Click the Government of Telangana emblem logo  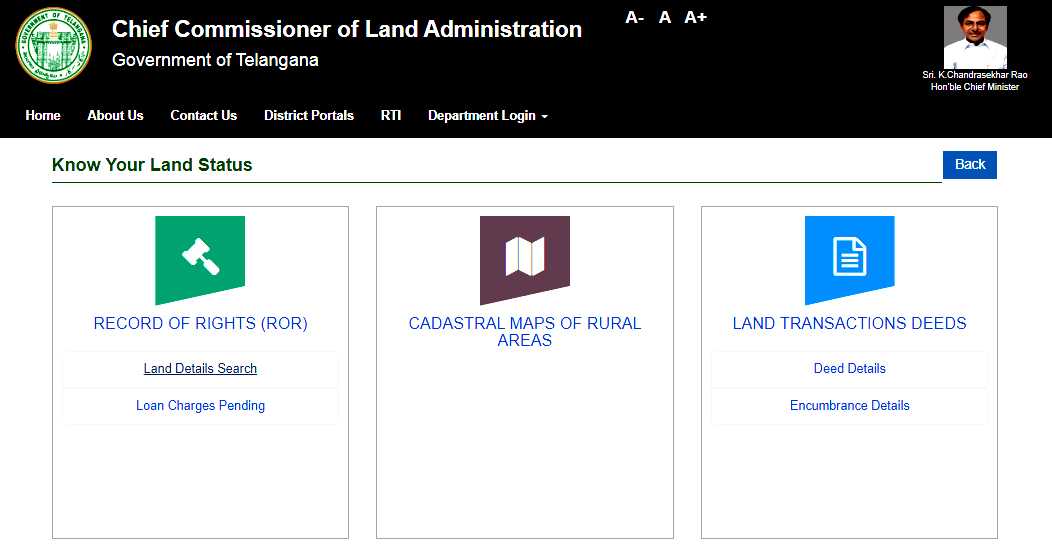[54, 46]
